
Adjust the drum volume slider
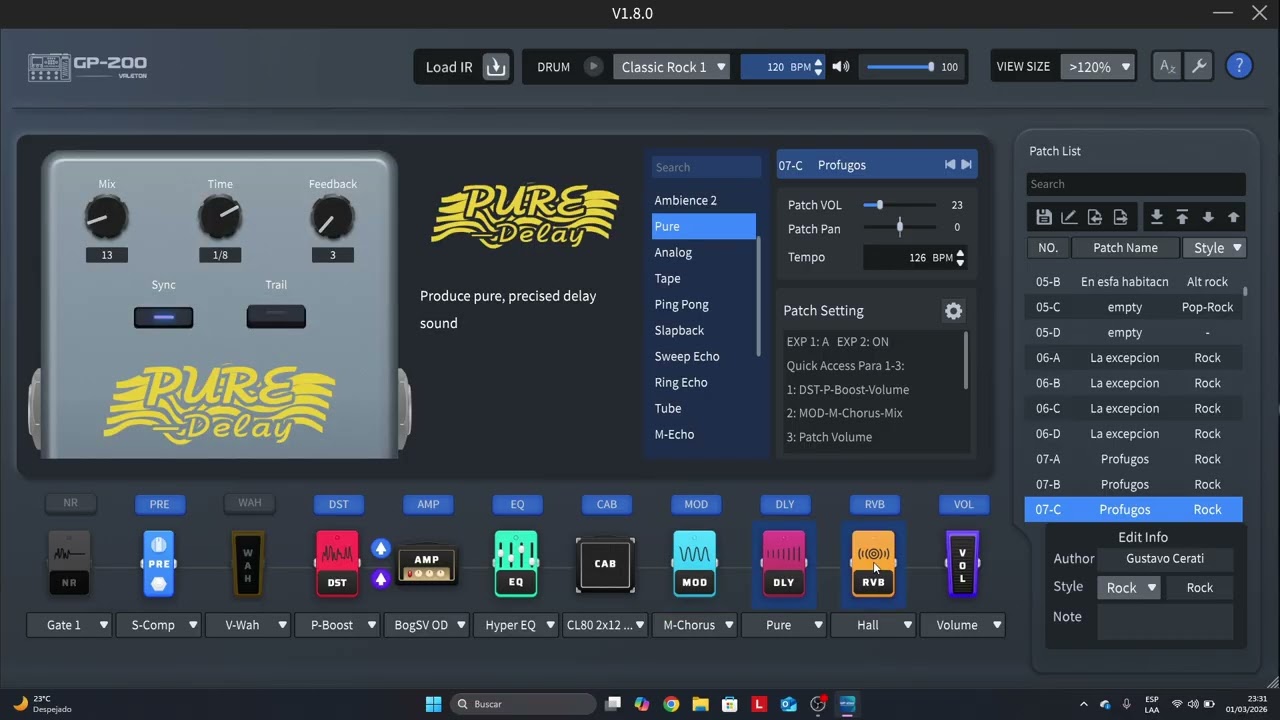900,67
